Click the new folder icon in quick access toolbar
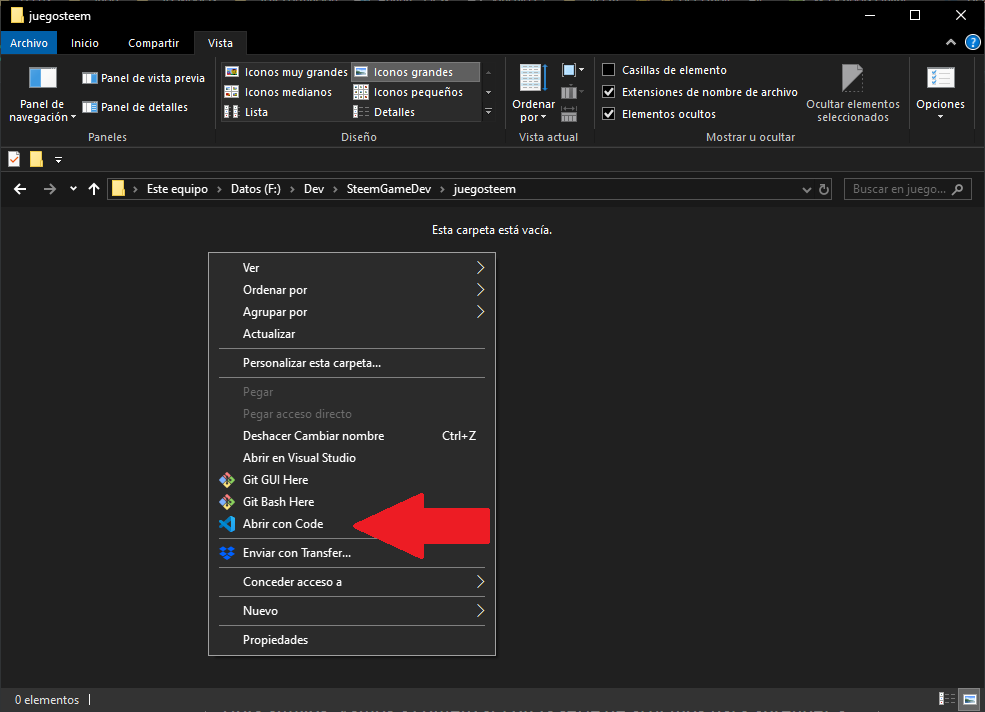This screenshot has height=712, width=985. (36, 159)
